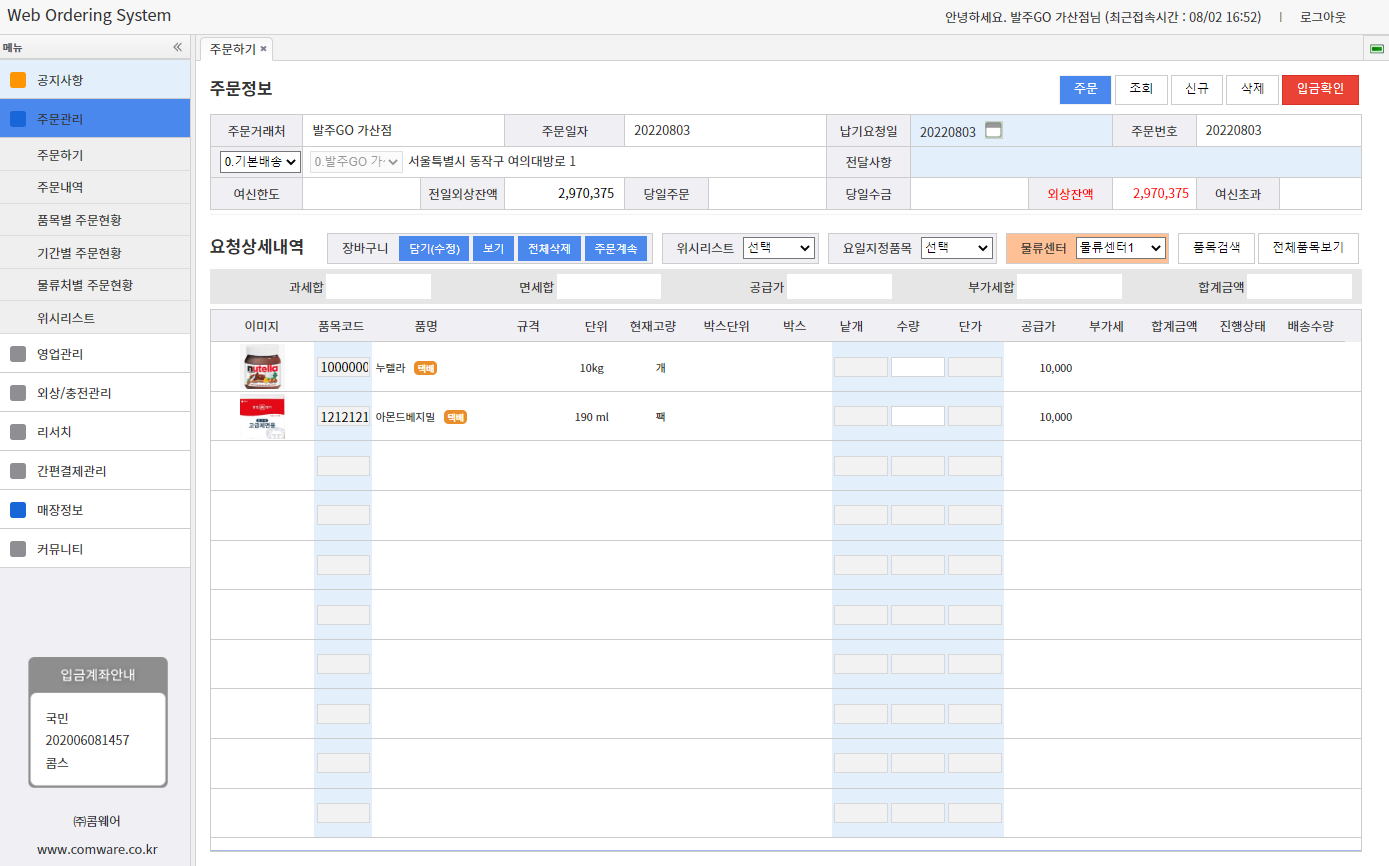
Task: Open 기간별 주문현황 submenu item
Action: click(x=95, y=253)
